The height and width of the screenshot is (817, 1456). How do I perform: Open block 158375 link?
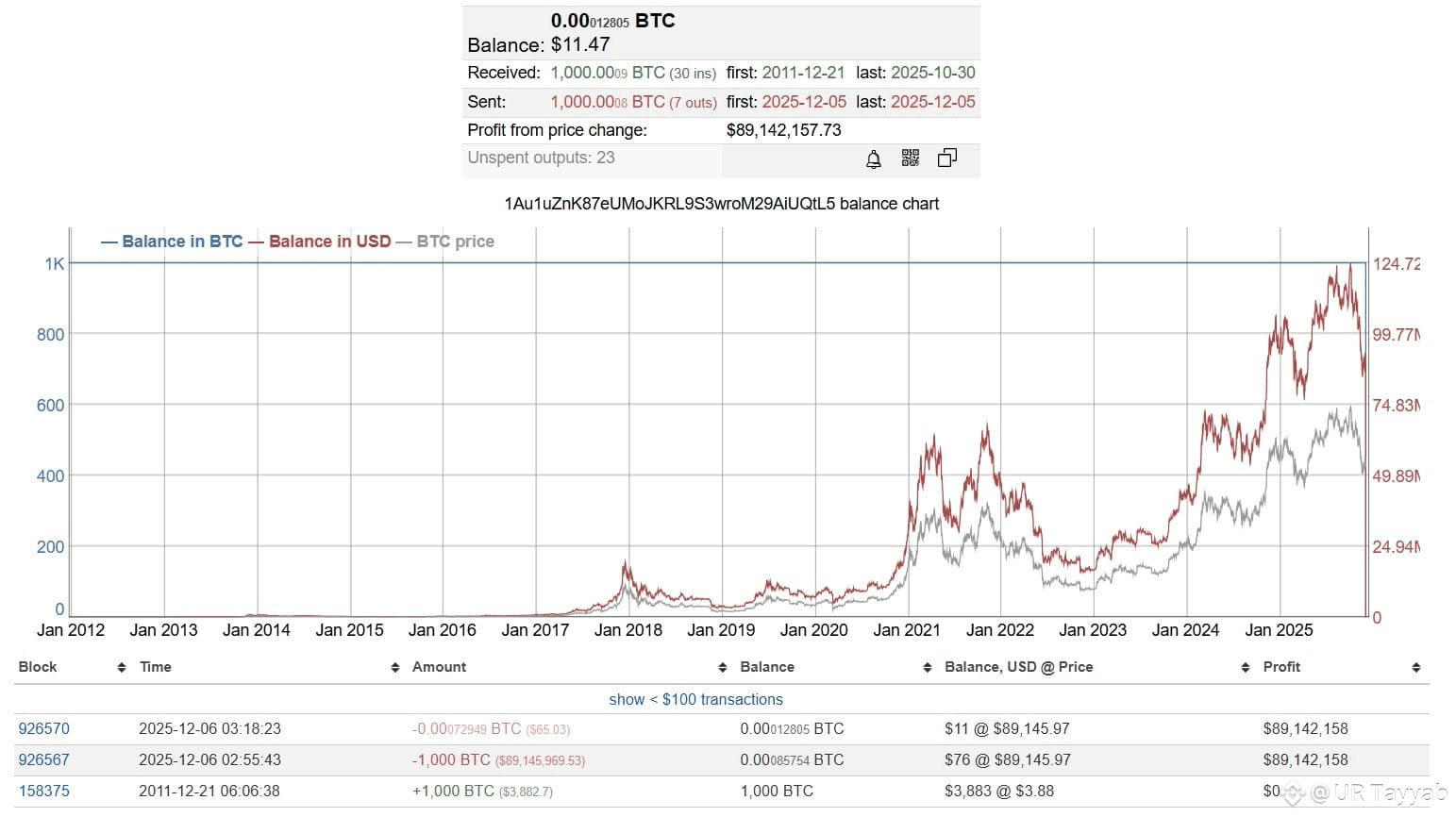click(x=44, y=791)
